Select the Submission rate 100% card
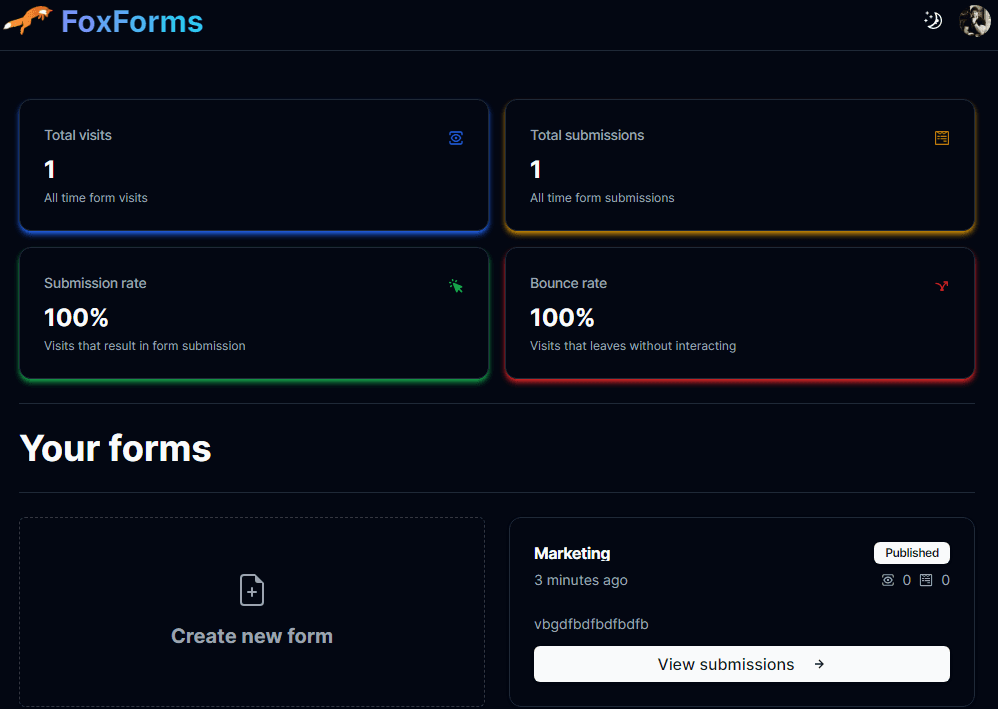The width and height of the screenshot is (998, 709). coord(253,314)
